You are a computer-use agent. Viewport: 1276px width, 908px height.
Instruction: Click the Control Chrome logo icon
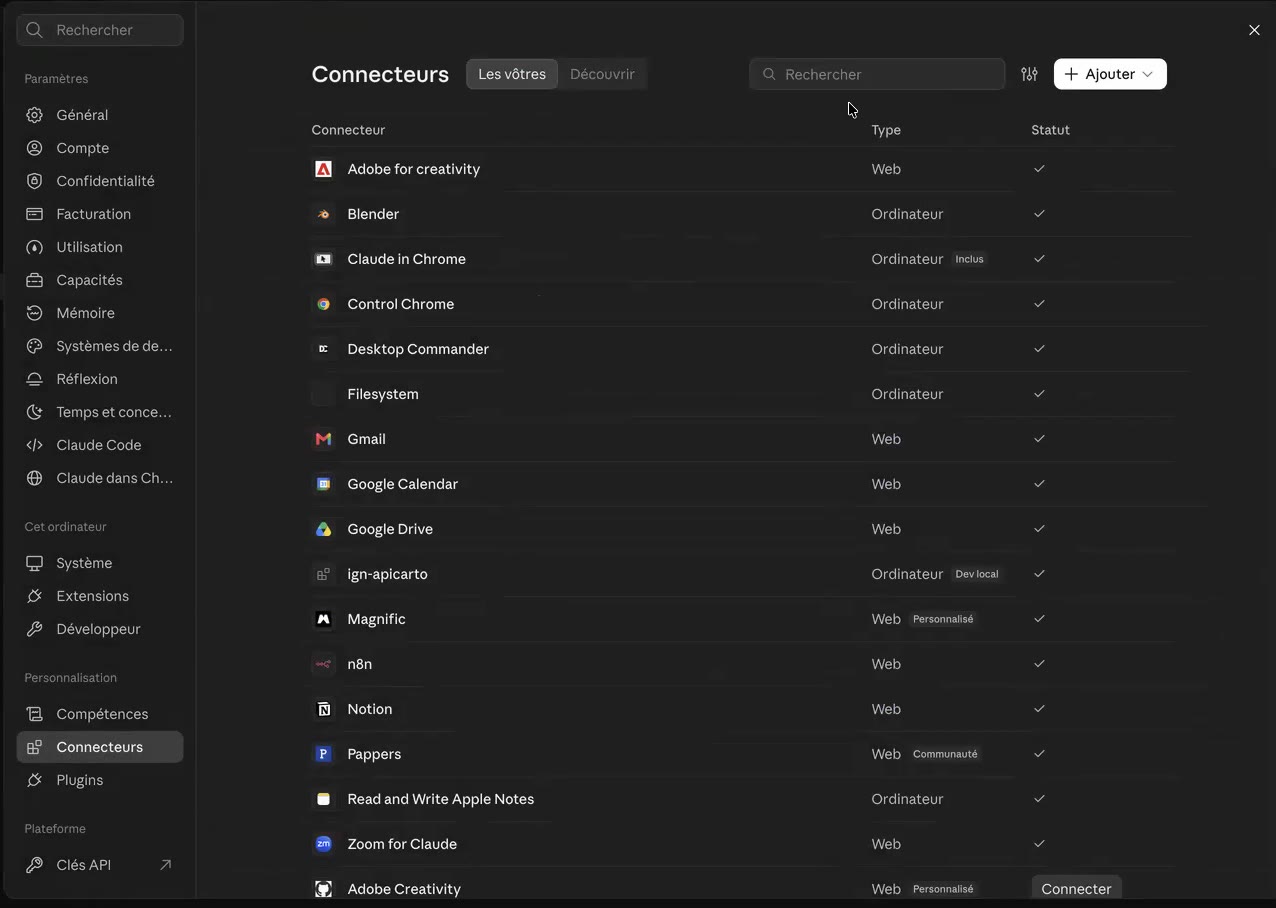323,304
